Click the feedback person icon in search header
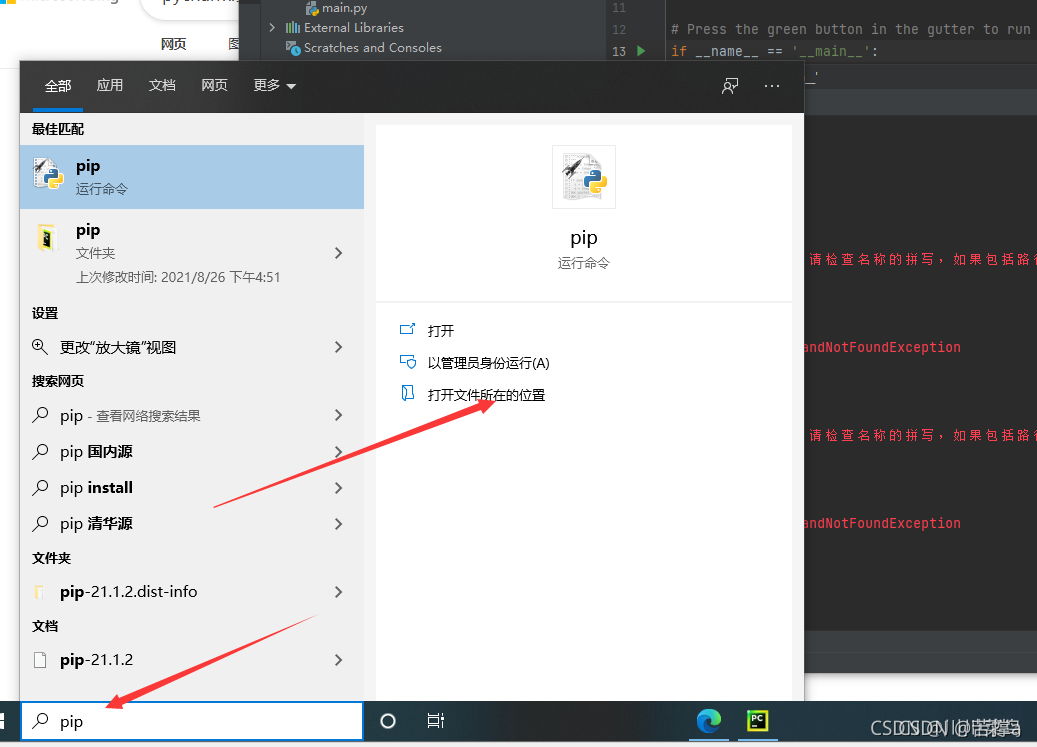Image resolution: width=1037 pixels, height=747 pixels. pos(729,86)
